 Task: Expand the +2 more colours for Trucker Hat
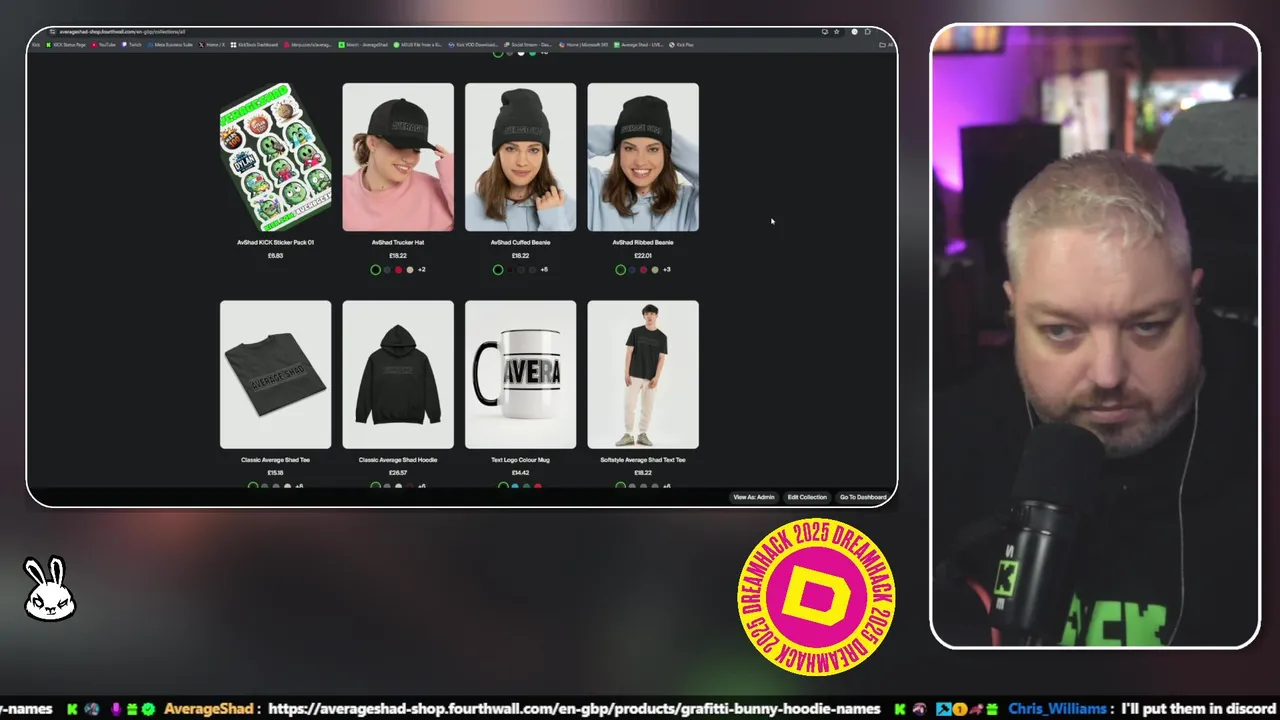422,270
